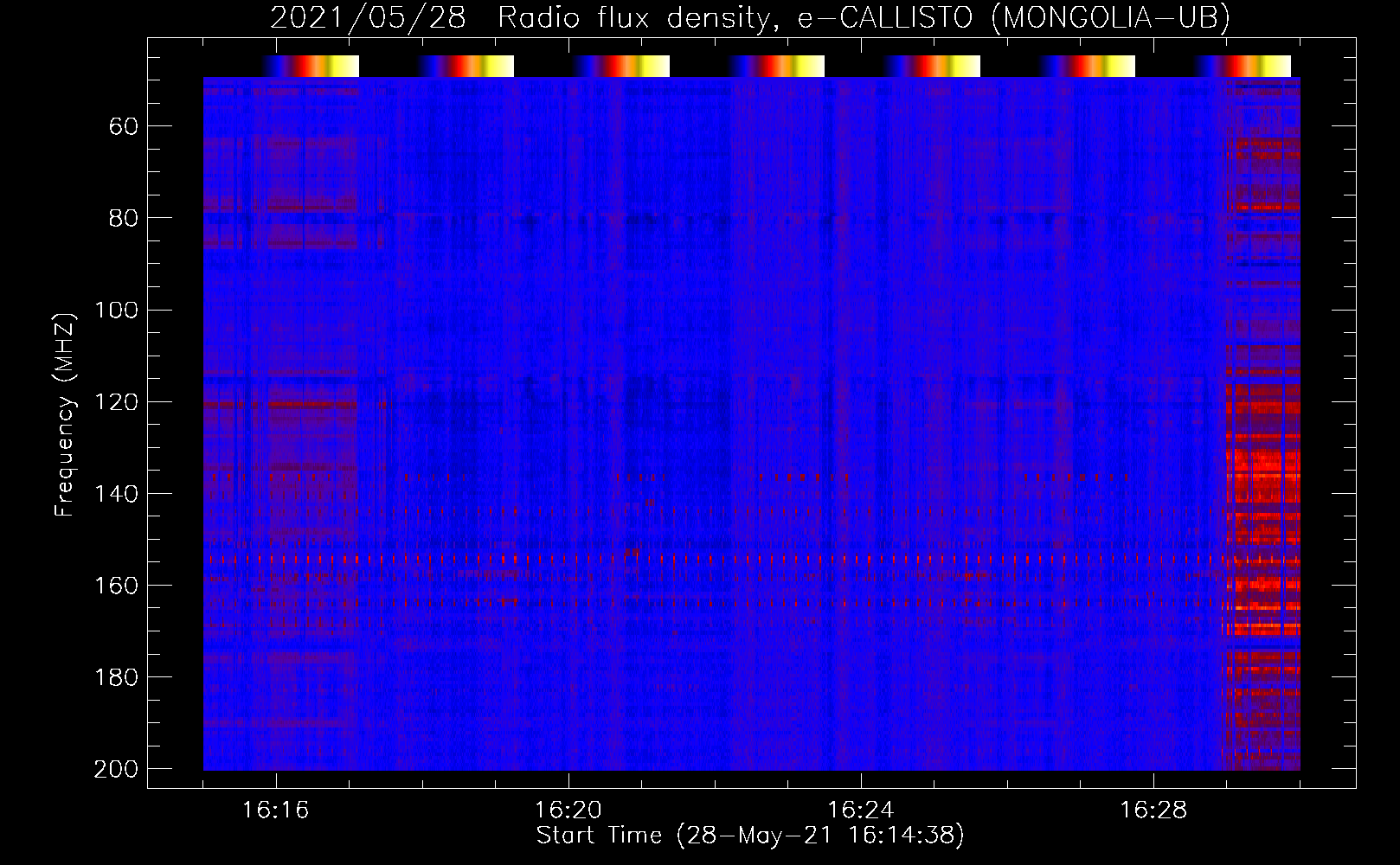
Task: Click the 160 frequency axis label
Action: point(116,586)
